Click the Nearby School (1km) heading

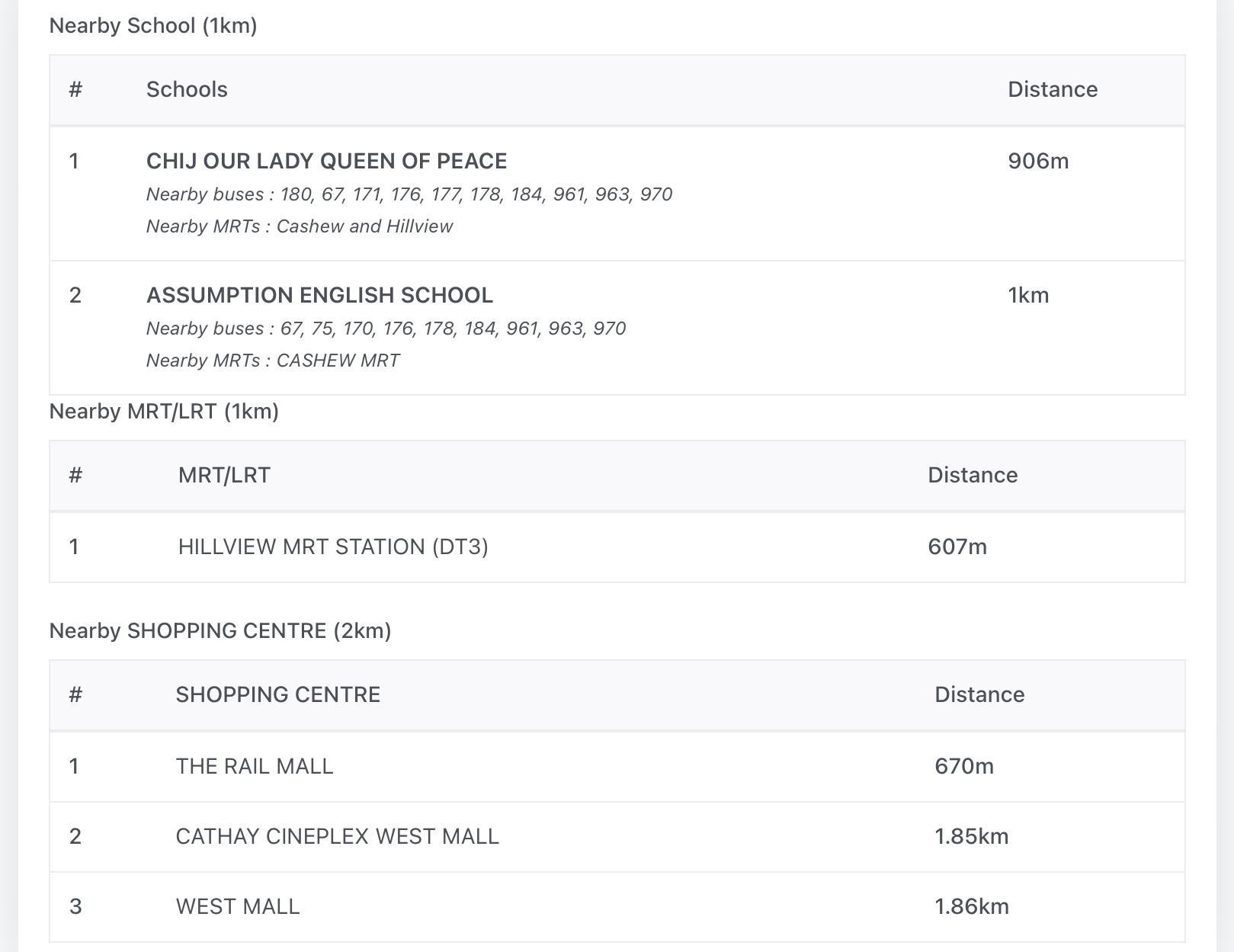(x=153, y=26)
